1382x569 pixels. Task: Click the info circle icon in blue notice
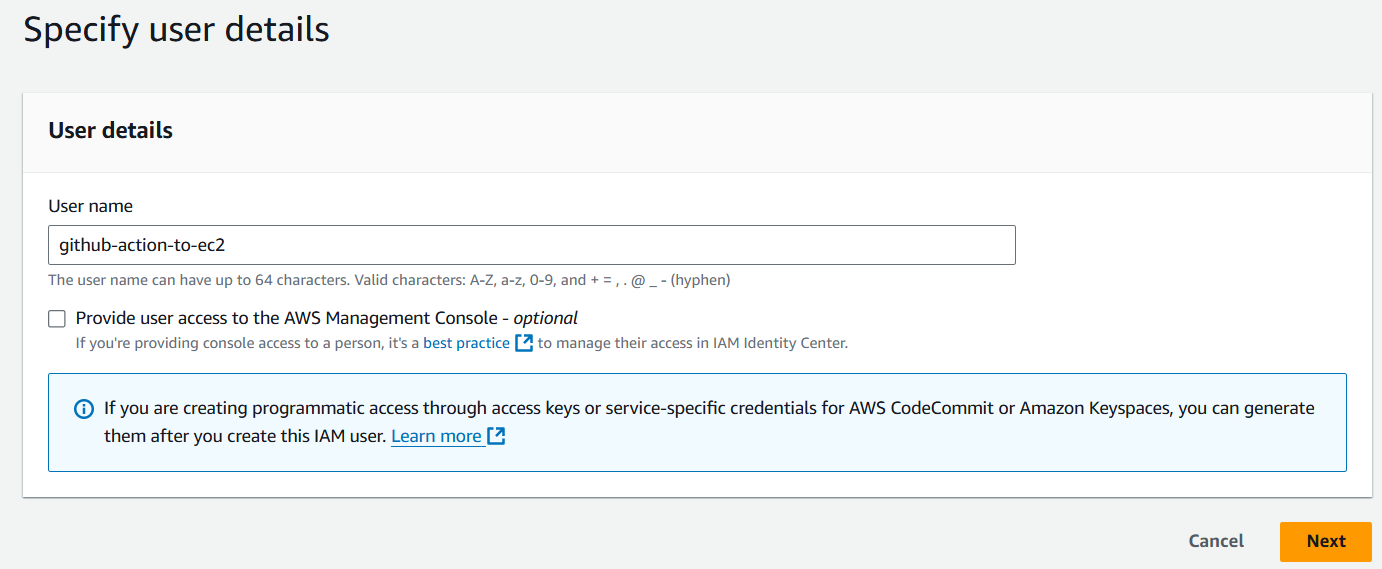(x=84, y=409)
